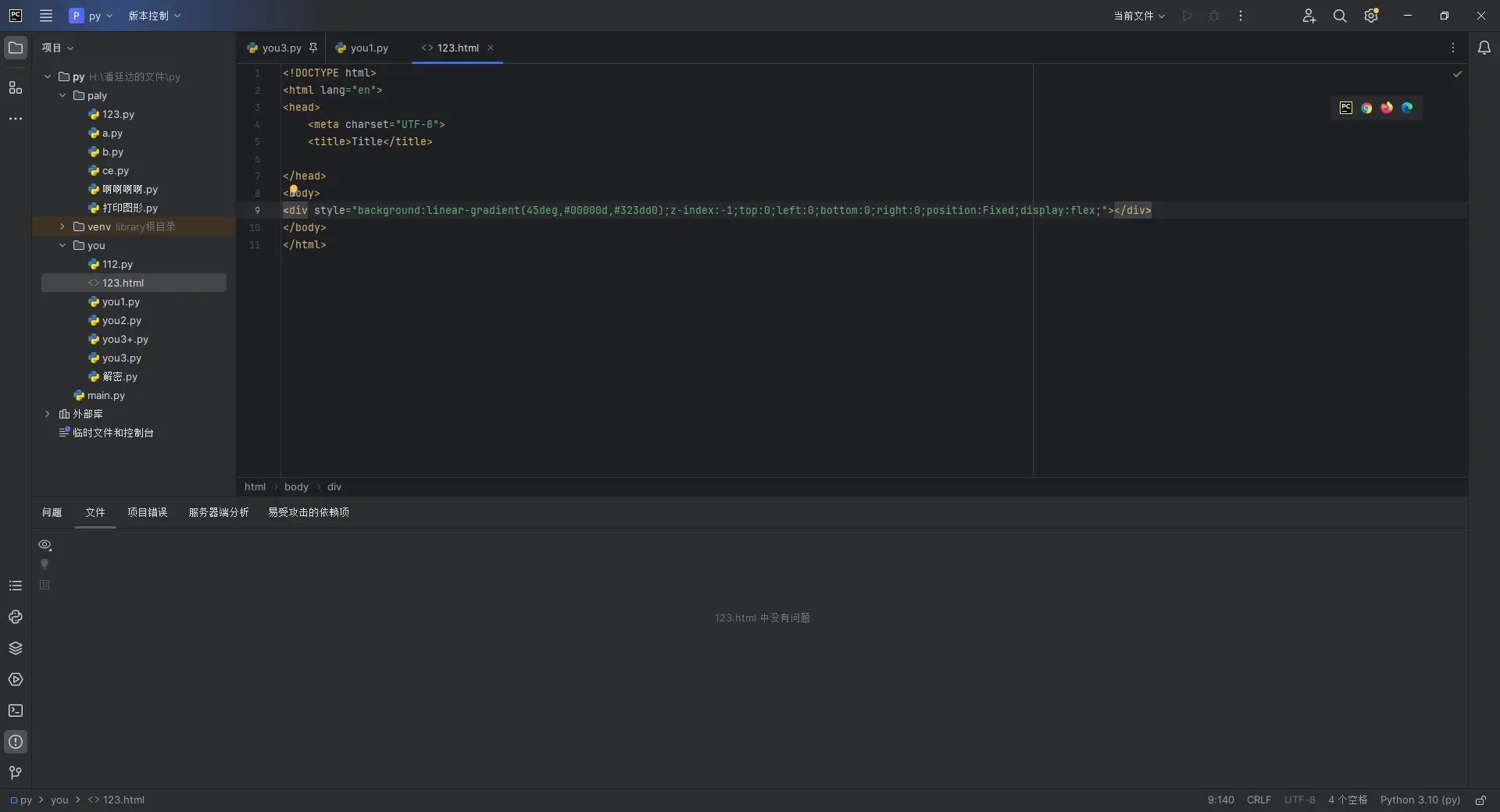This screenshot has height=812, width=1500.
Task: Open the Services tool window
Action: 16,679
